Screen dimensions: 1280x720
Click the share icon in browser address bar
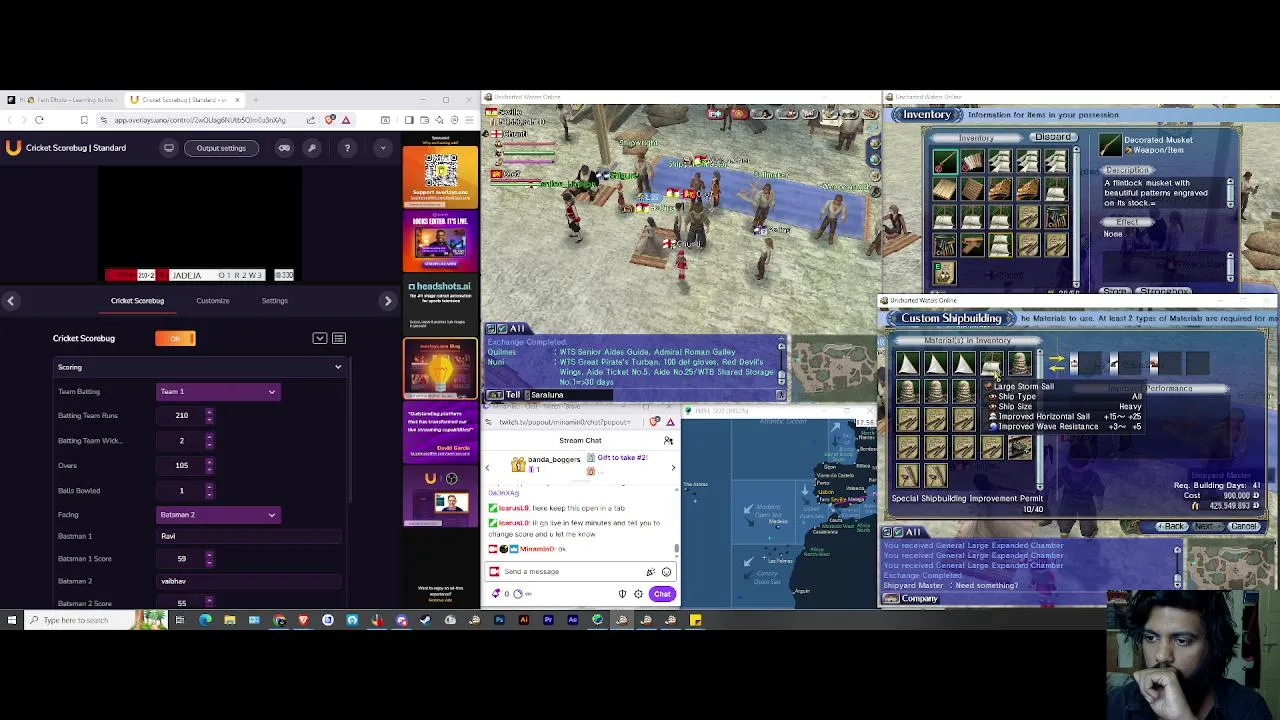pos(310,120)
